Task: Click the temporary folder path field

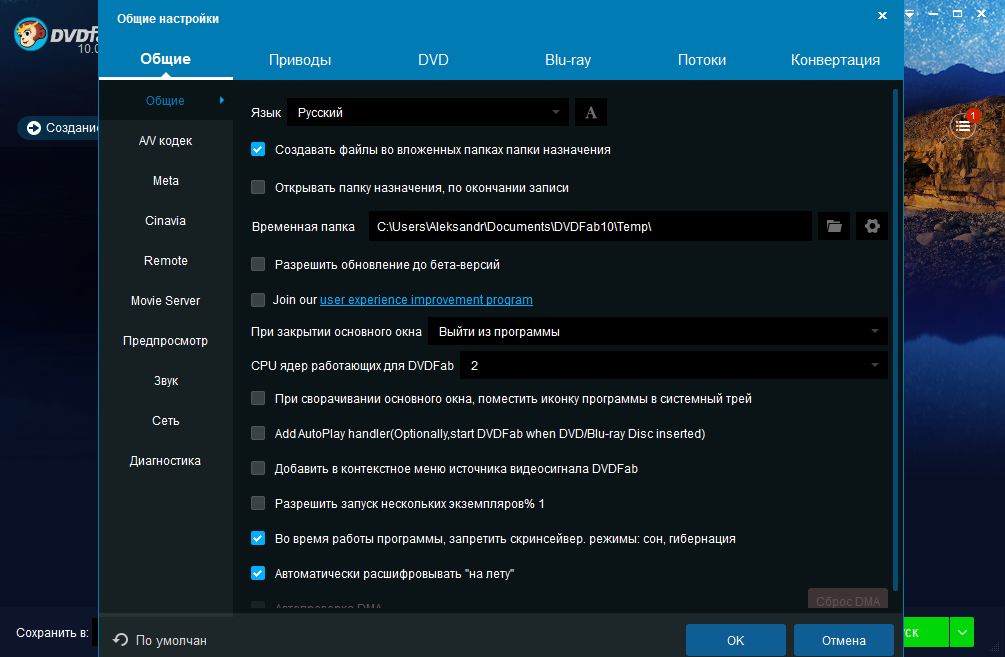Action: (x=590, y=227)
